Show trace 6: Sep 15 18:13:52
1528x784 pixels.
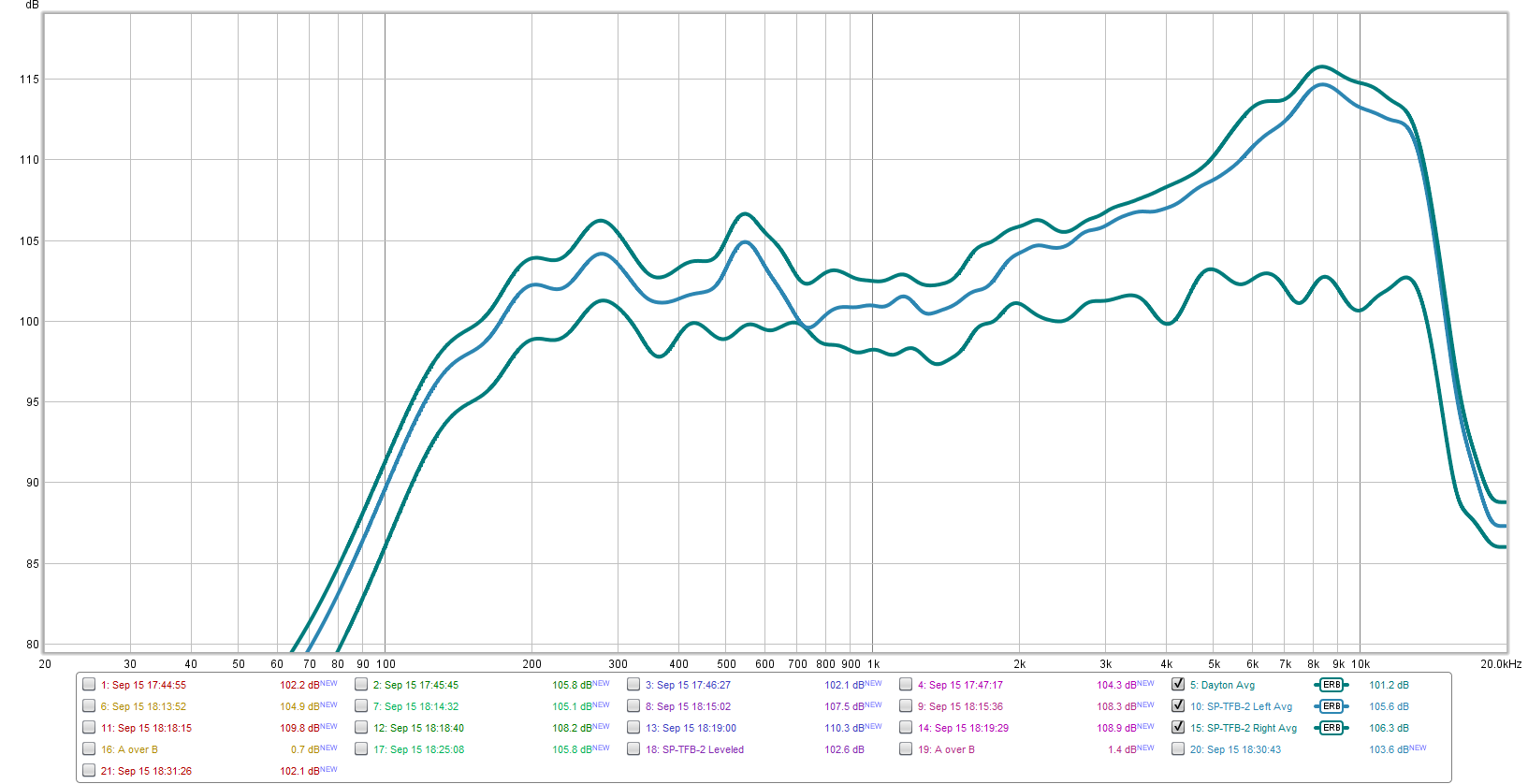(89, 705)
